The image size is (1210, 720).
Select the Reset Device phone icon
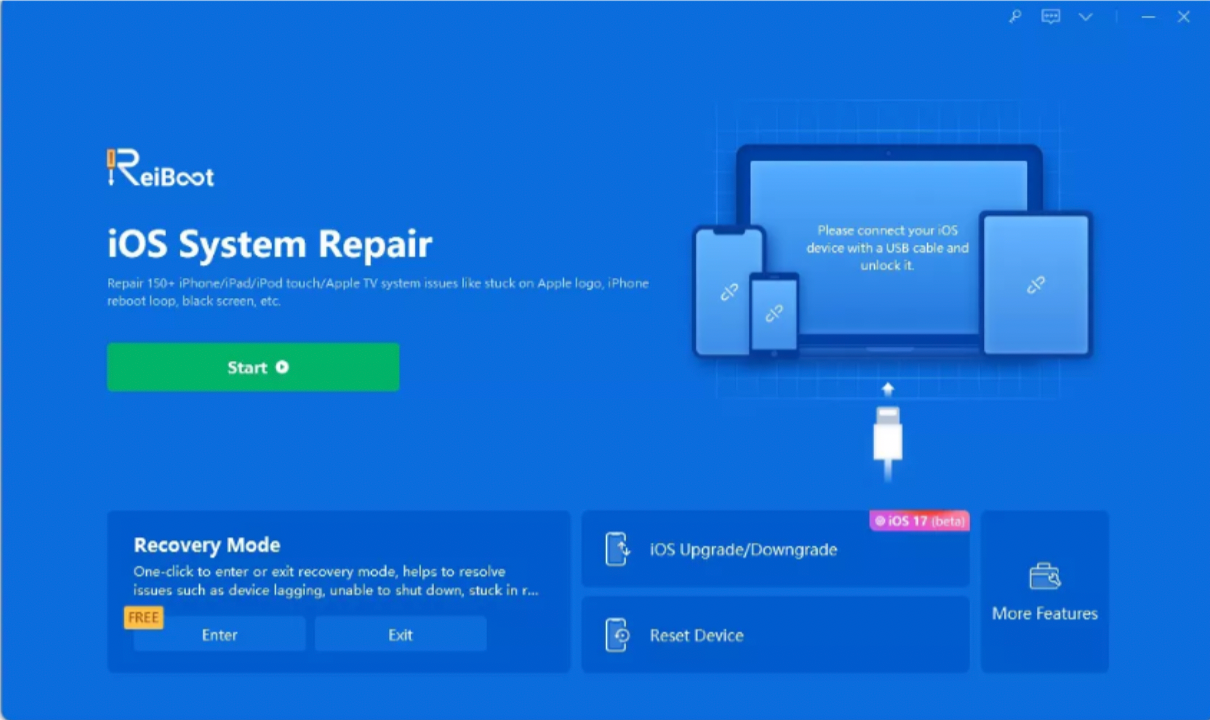[x=617, y=635]
